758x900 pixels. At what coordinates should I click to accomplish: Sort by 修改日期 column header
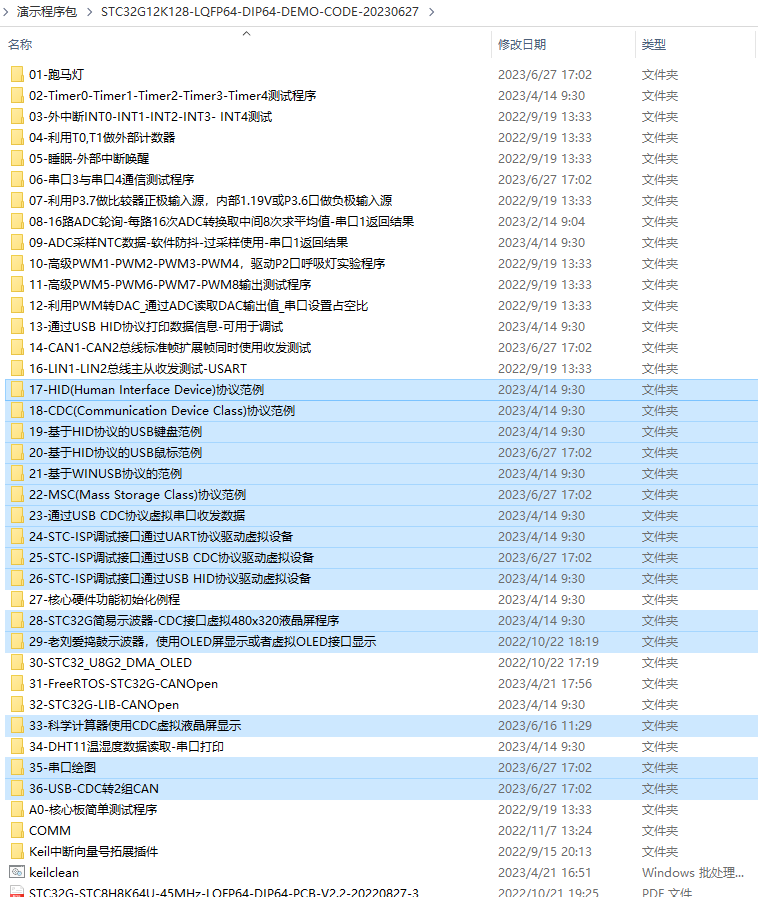click(522, 45)
